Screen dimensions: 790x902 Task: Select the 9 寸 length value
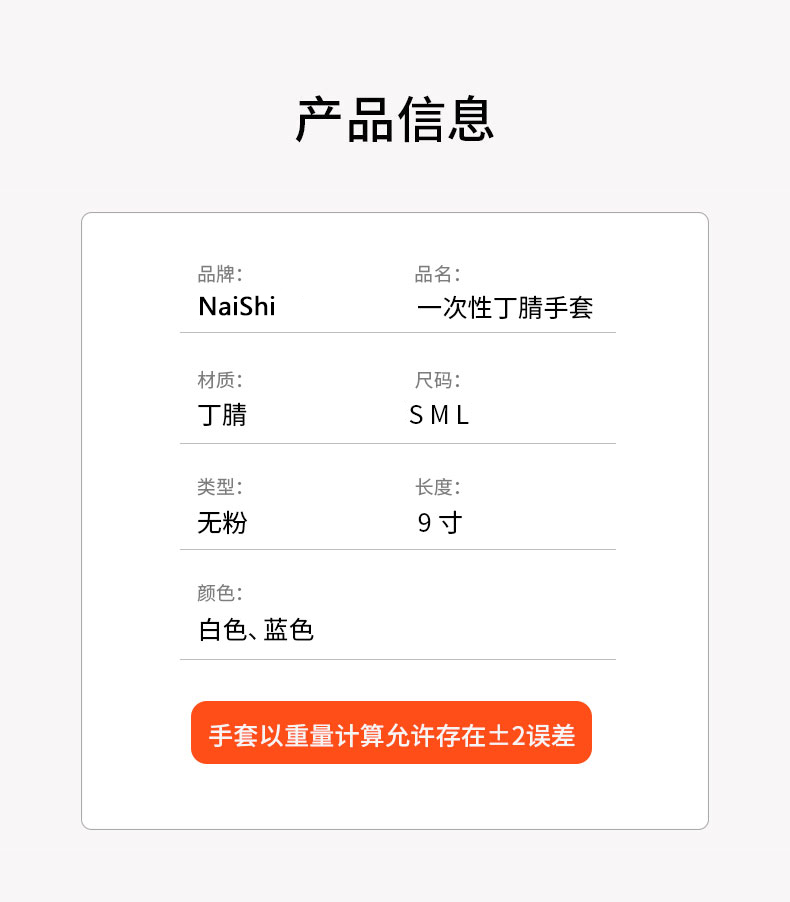tap(440, 523)
